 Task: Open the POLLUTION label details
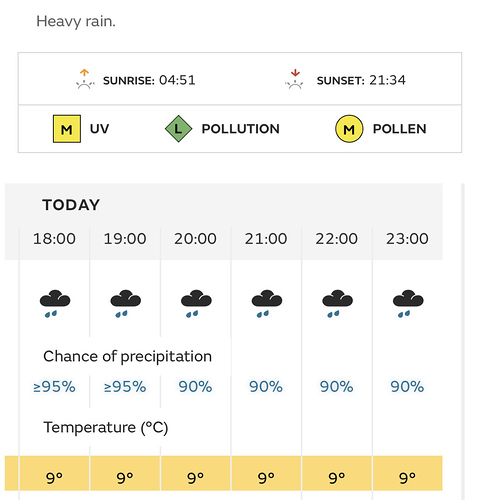(x=241, y=129)
